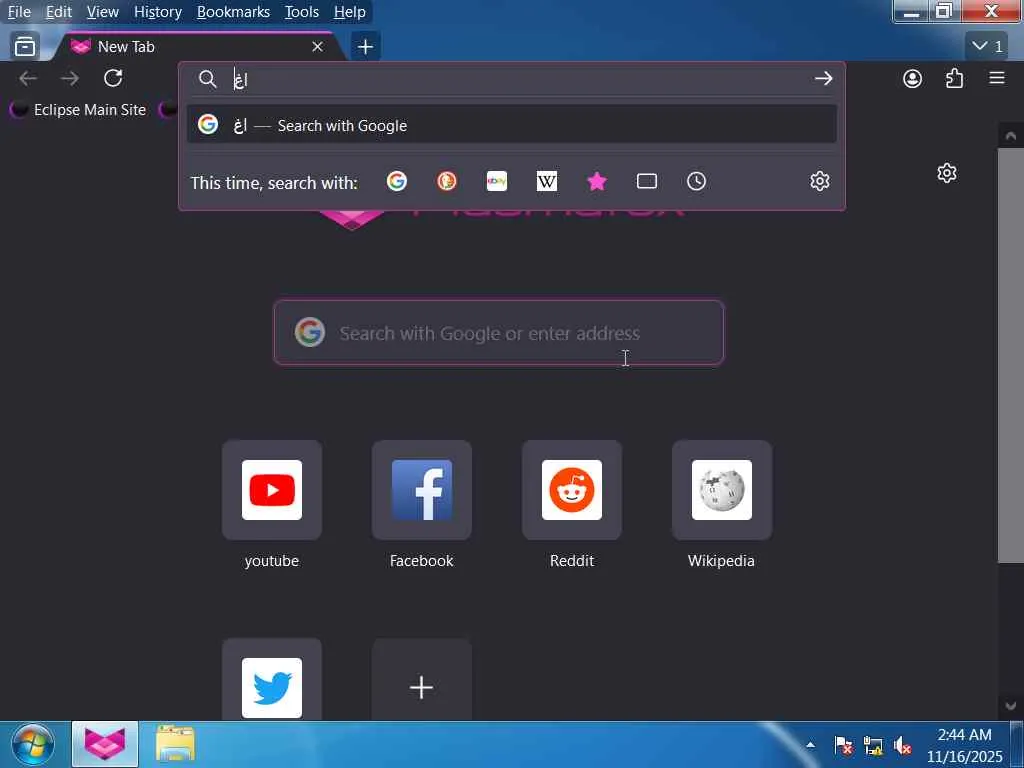
Task: Open Action Center flag icon
Action: point(843,745)
